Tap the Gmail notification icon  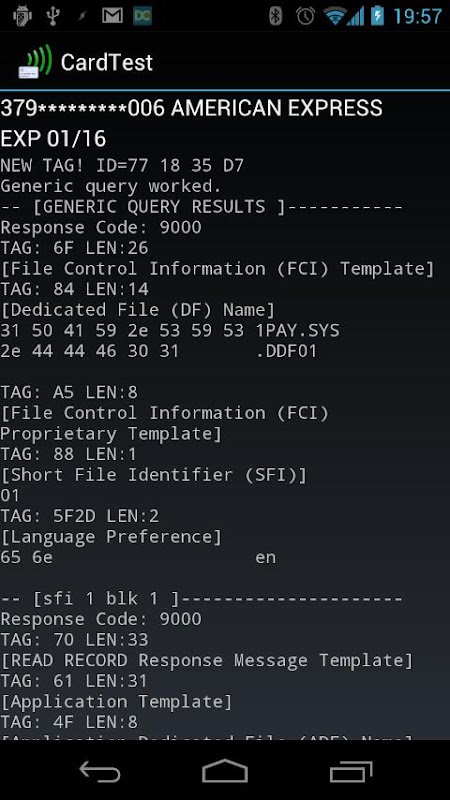click(x=112, y=16)
